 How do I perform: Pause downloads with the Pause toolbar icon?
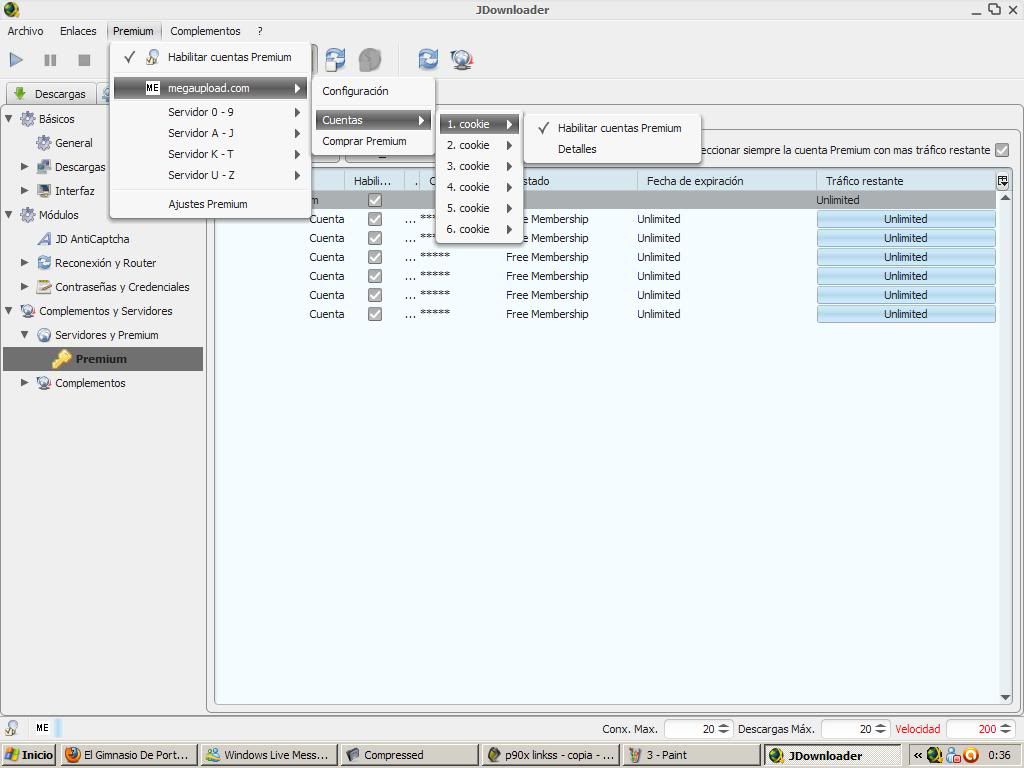(50, 60)
